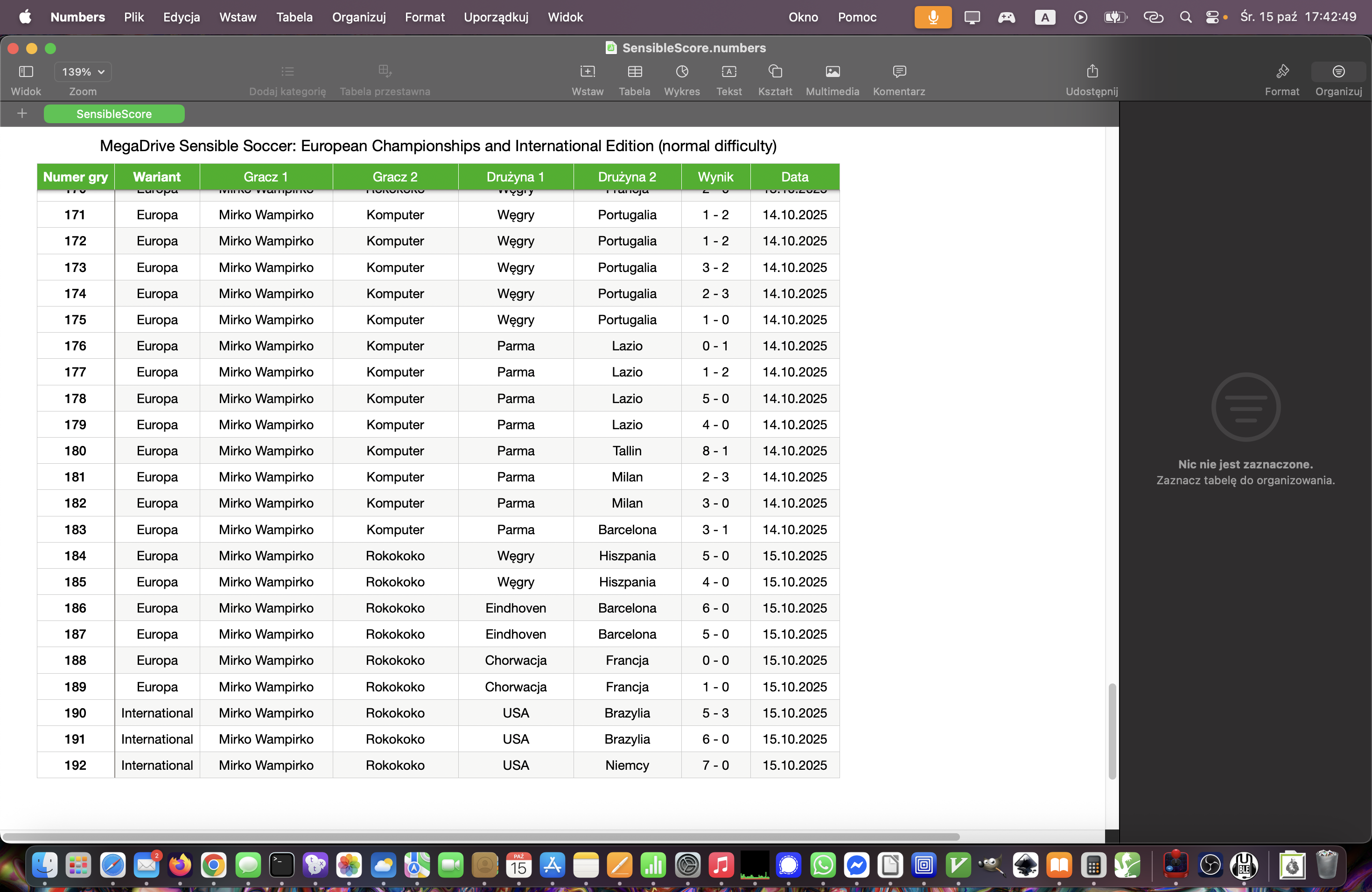Open the Kształt shape toolbar icon

775,72
